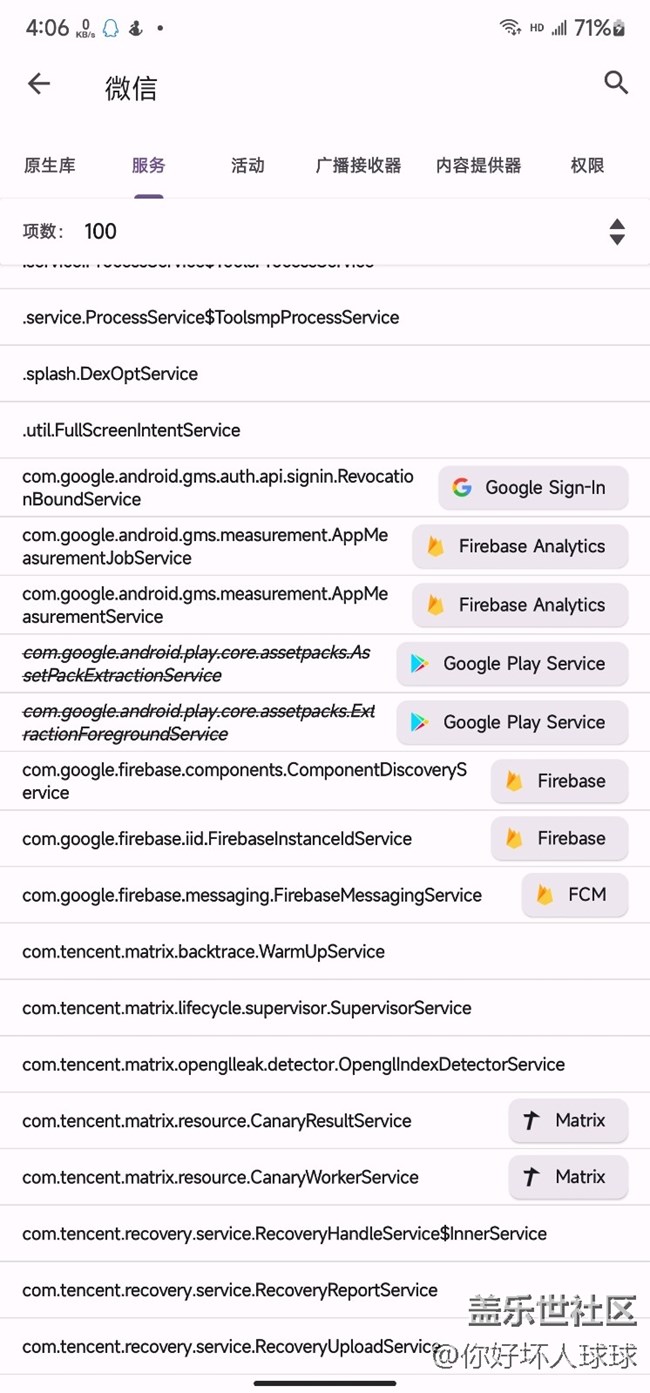
Task: Open the .splash.DexOptService row
Action: [325, 374]
